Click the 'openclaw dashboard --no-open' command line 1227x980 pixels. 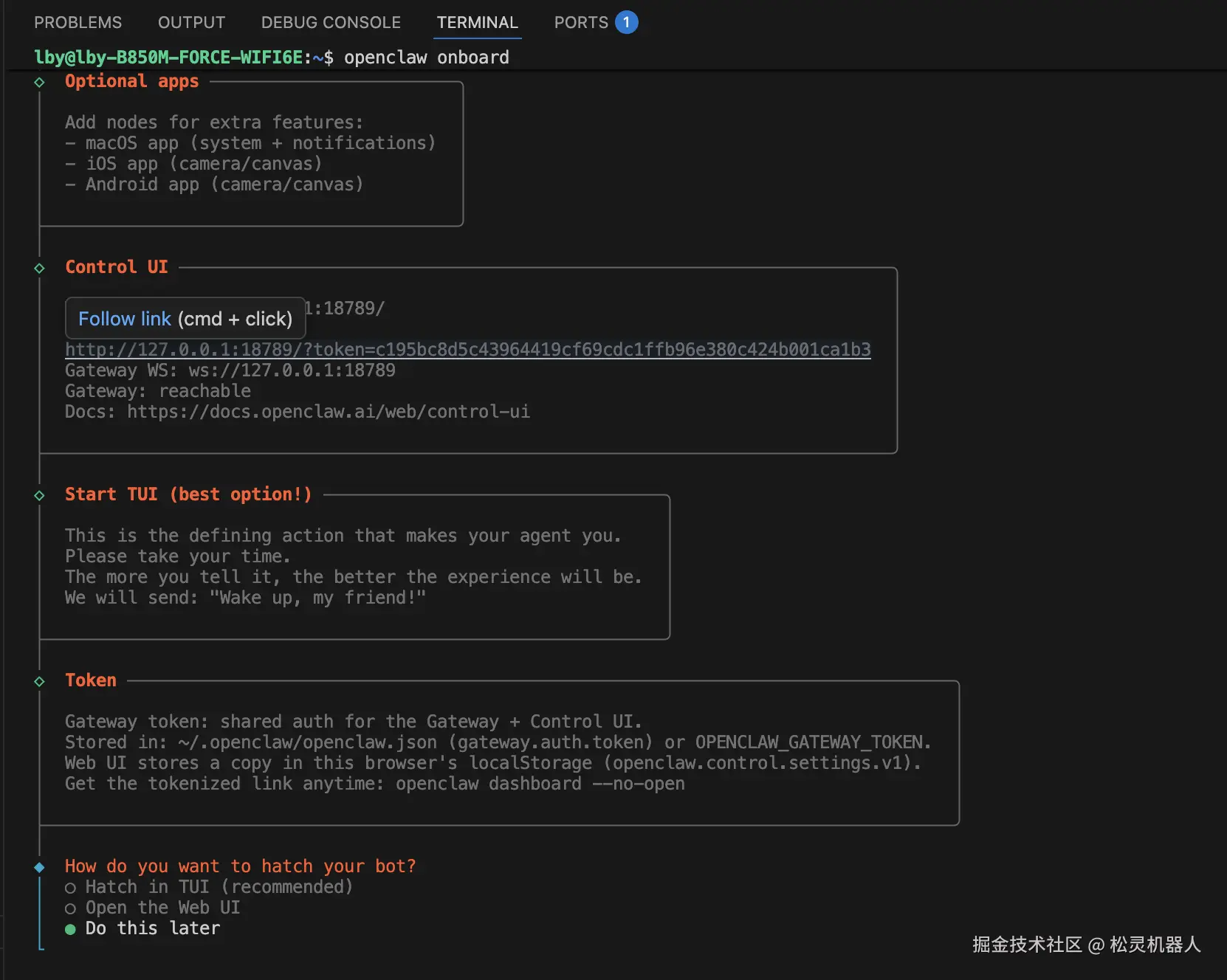click(375, 784)
